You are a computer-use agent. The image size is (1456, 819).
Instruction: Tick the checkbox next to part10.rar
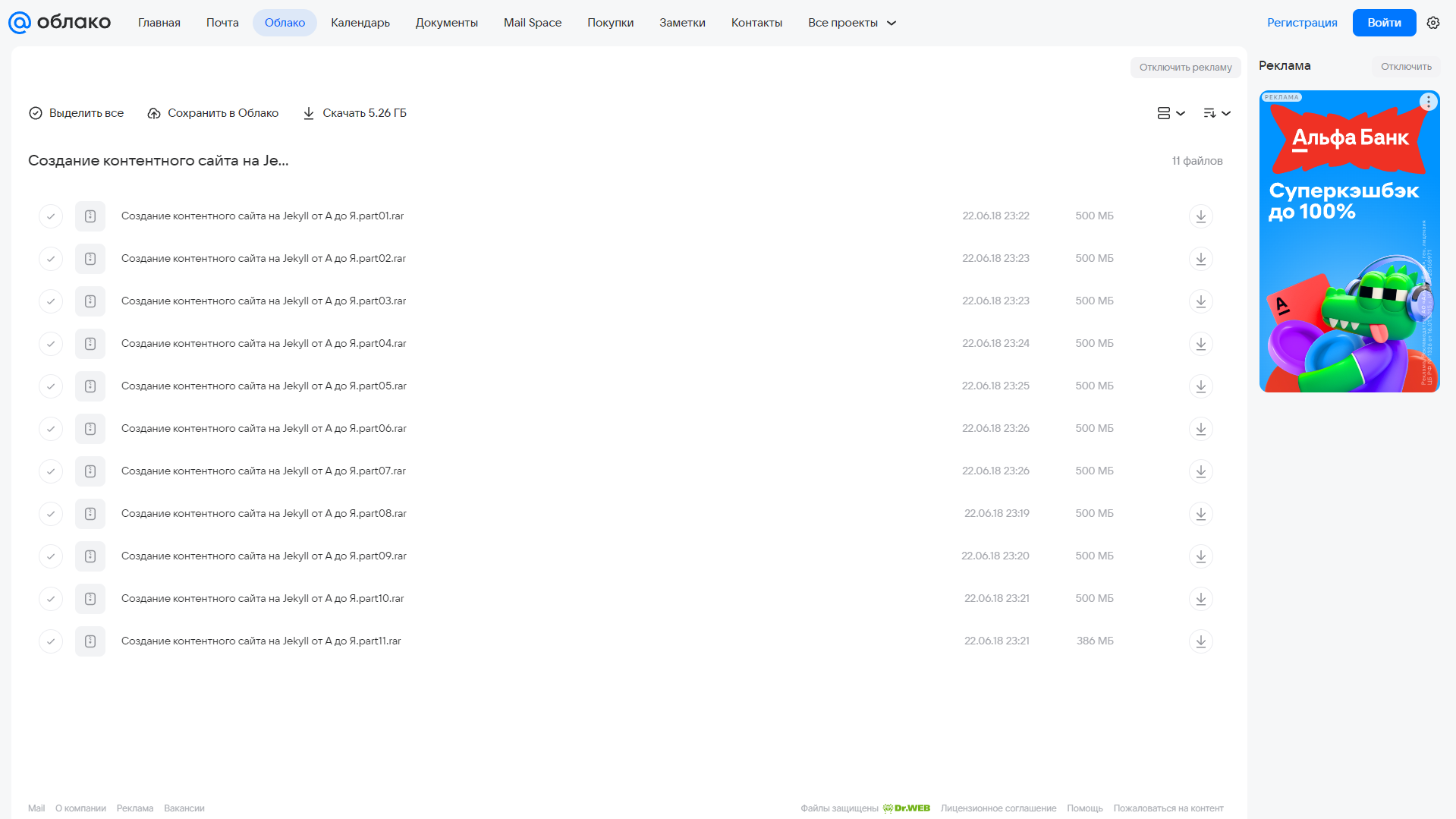click(x=51, y=599)
